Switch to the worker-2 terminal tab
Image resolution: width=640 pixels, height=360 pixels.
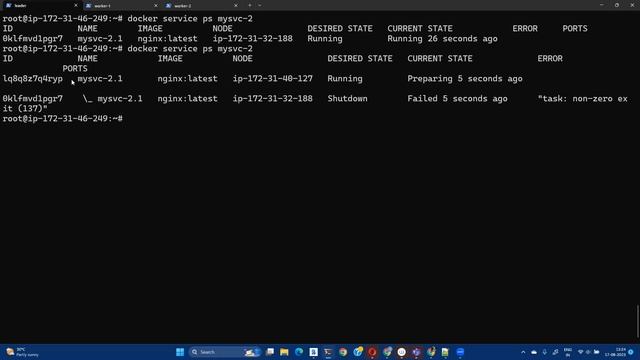point(201,6)
